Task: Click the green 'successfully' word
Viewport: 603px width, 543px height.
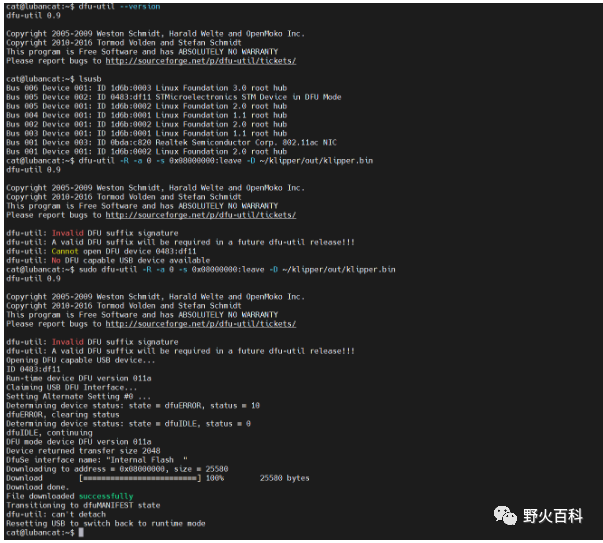Action: pos(106,496)
